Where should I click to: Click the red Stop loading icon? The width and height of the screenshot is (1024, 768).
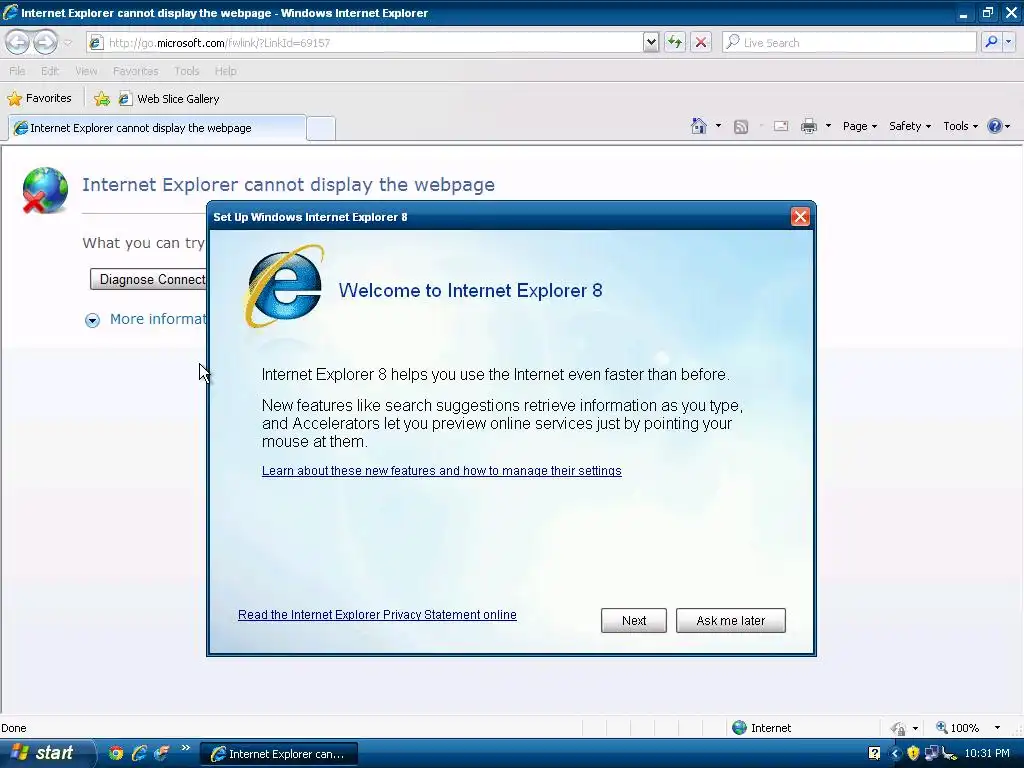click(x=701, y=42)
